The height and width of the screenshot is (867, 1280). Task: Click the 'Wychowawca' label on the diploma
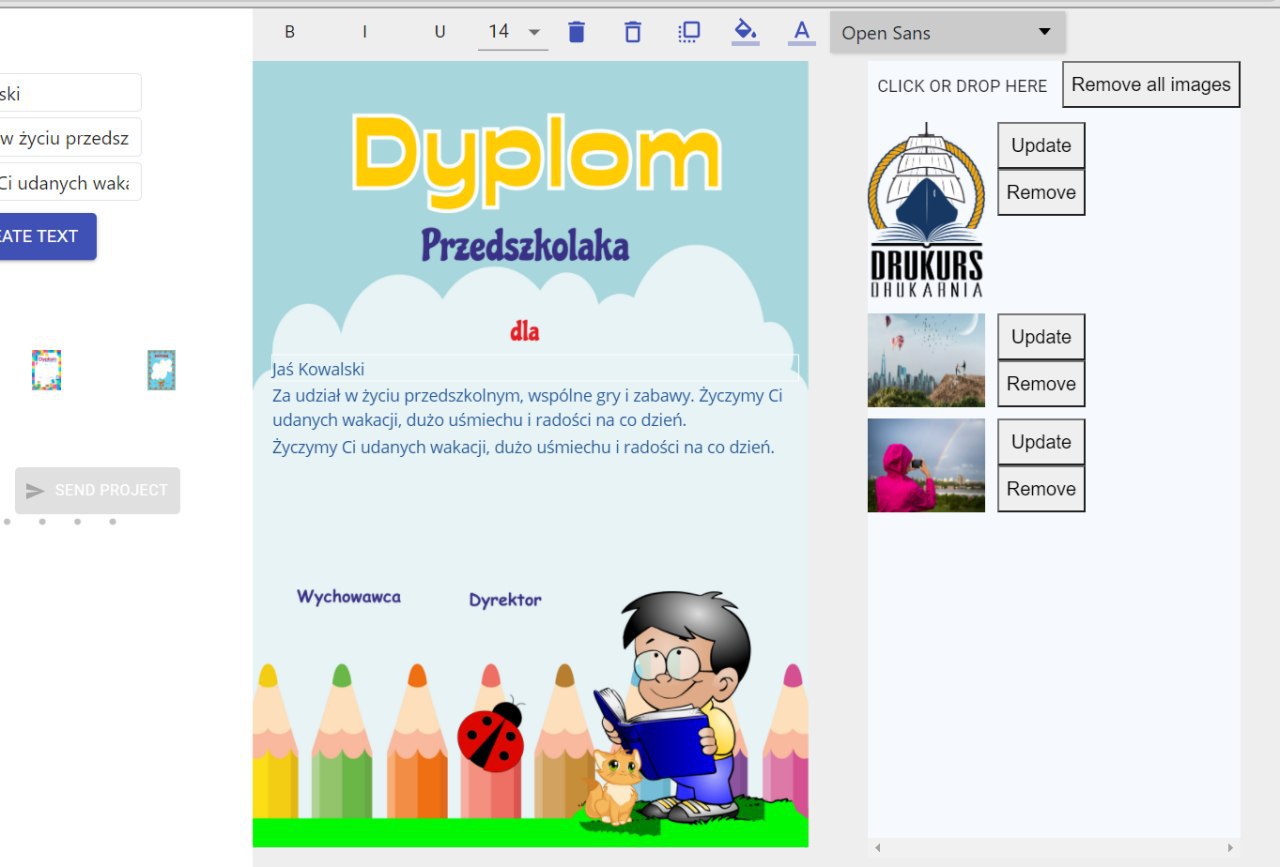tap(349, 597)
